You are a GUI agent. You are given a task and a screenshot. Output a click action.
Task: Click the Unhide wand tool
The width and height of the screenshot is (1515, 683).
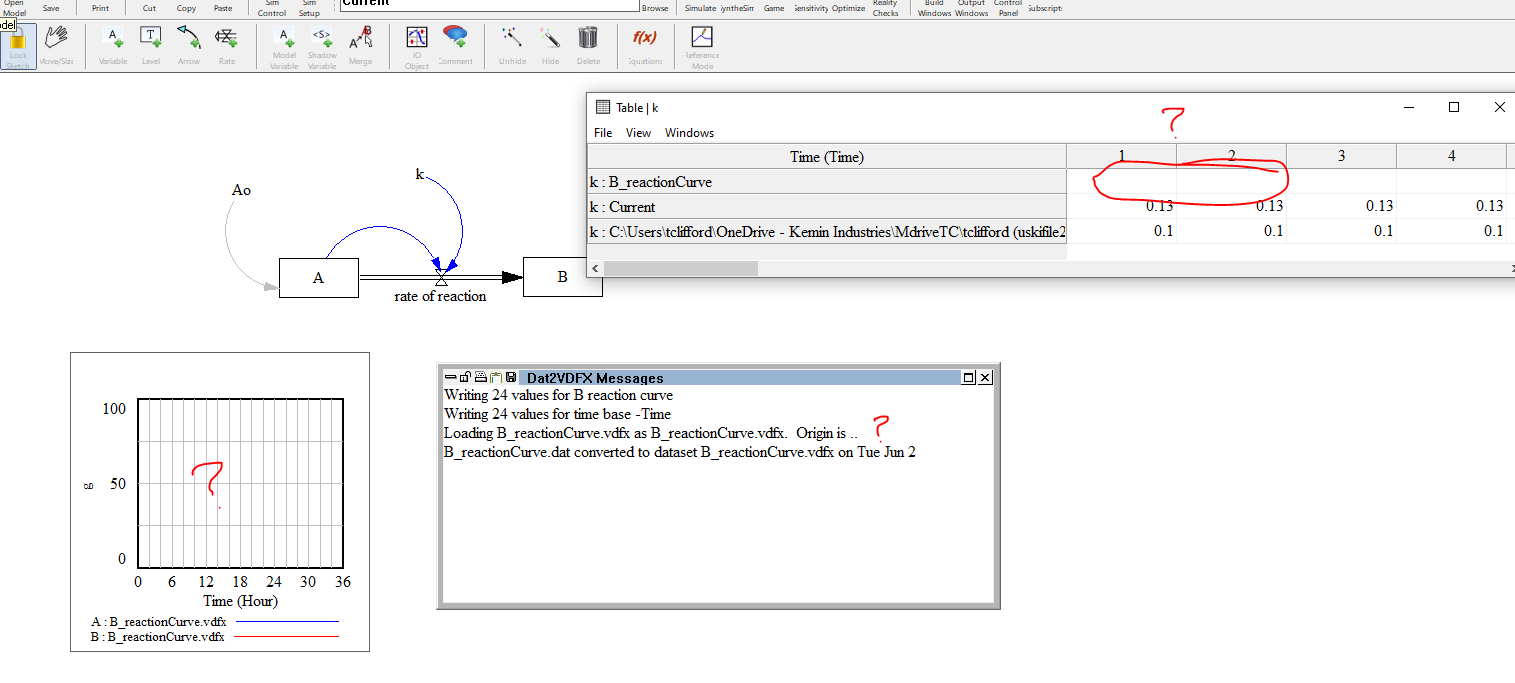512,47
